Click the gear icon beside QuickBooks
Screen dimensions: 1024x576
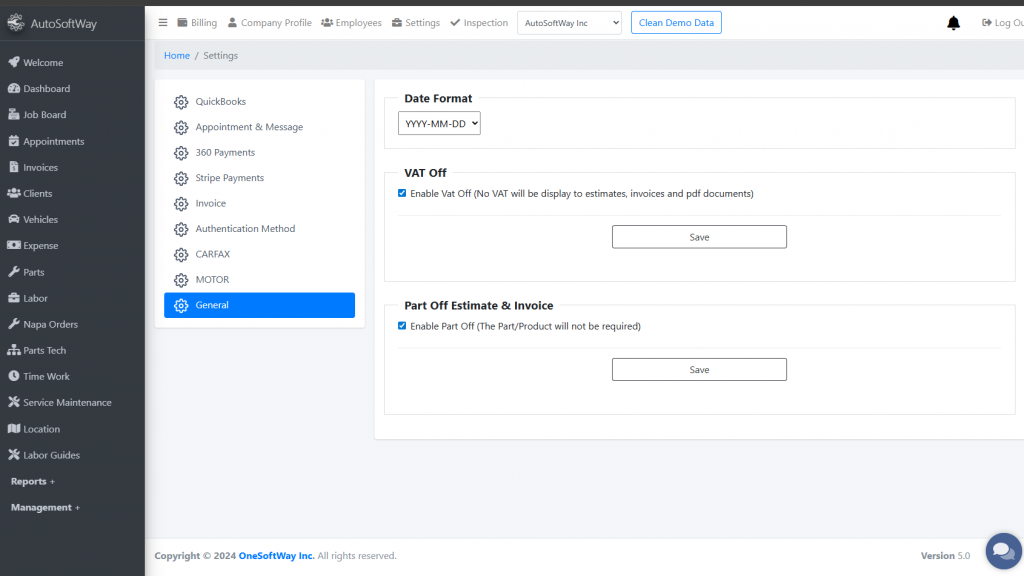point(181,102)
